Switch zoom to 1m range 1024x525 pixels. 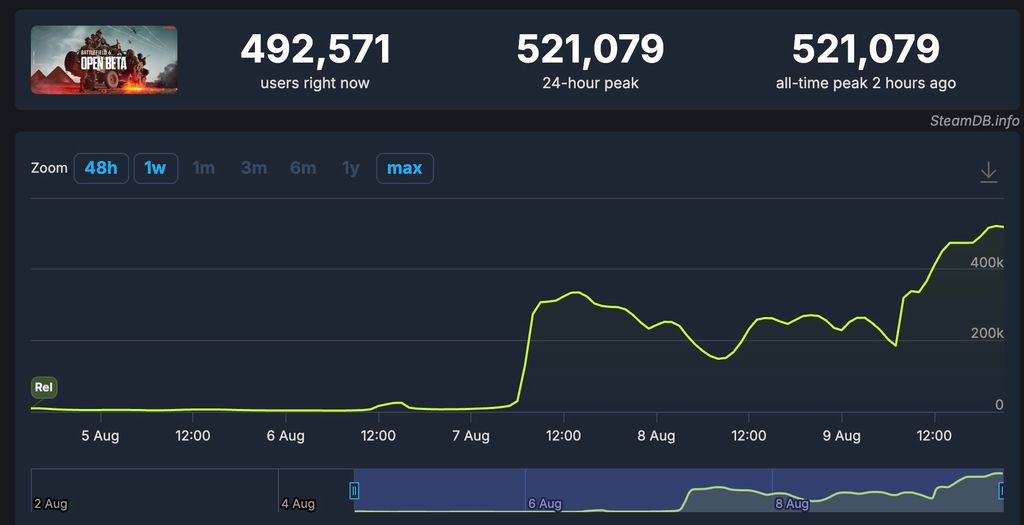(203, 168)
